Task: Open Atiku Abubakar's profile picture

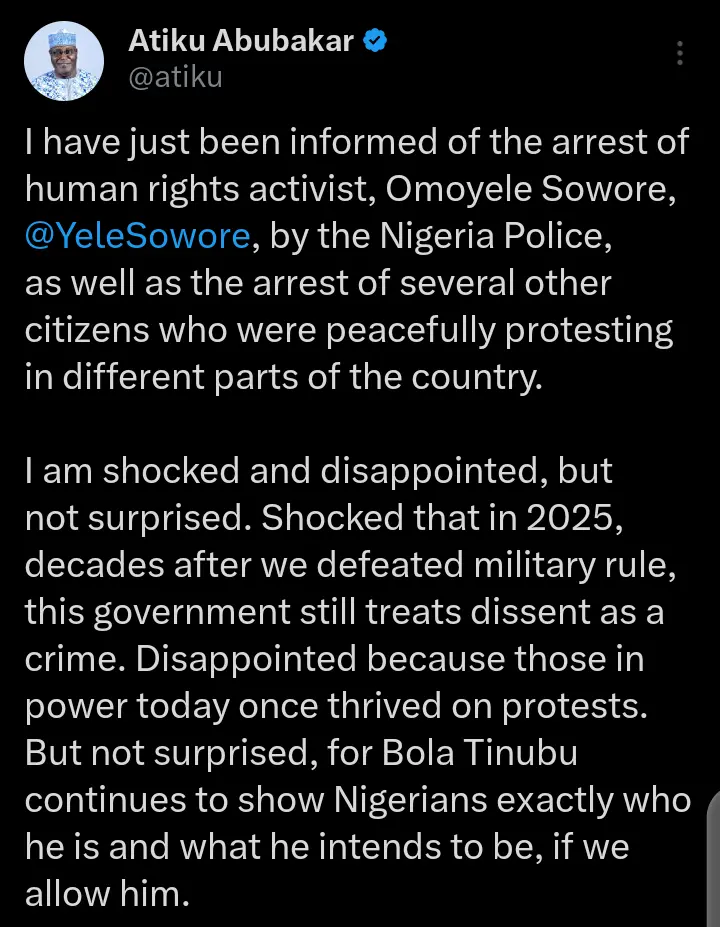Action: (x=63, y=61)
